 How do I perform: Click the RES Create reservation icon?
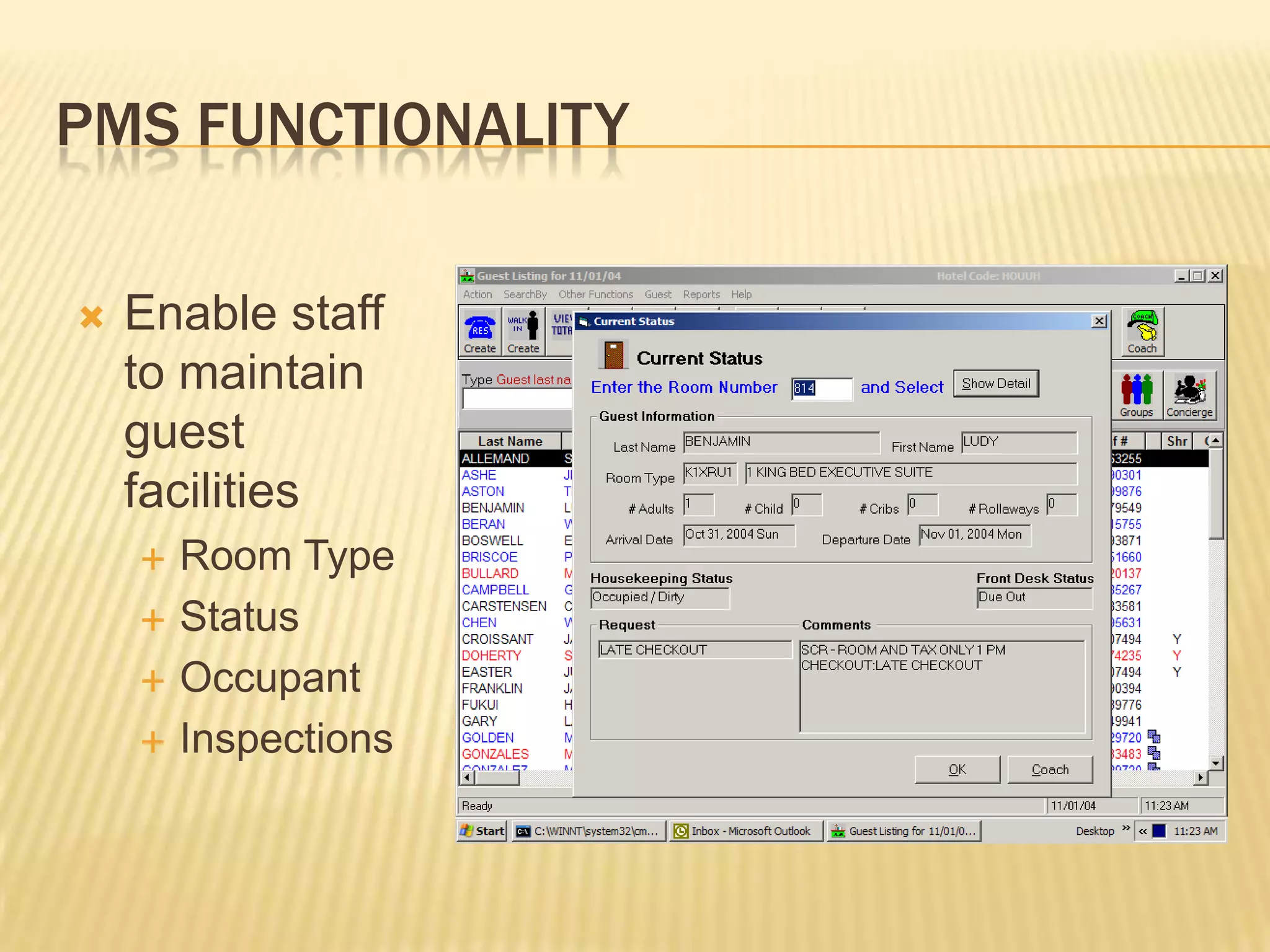(x=480, y=332)
